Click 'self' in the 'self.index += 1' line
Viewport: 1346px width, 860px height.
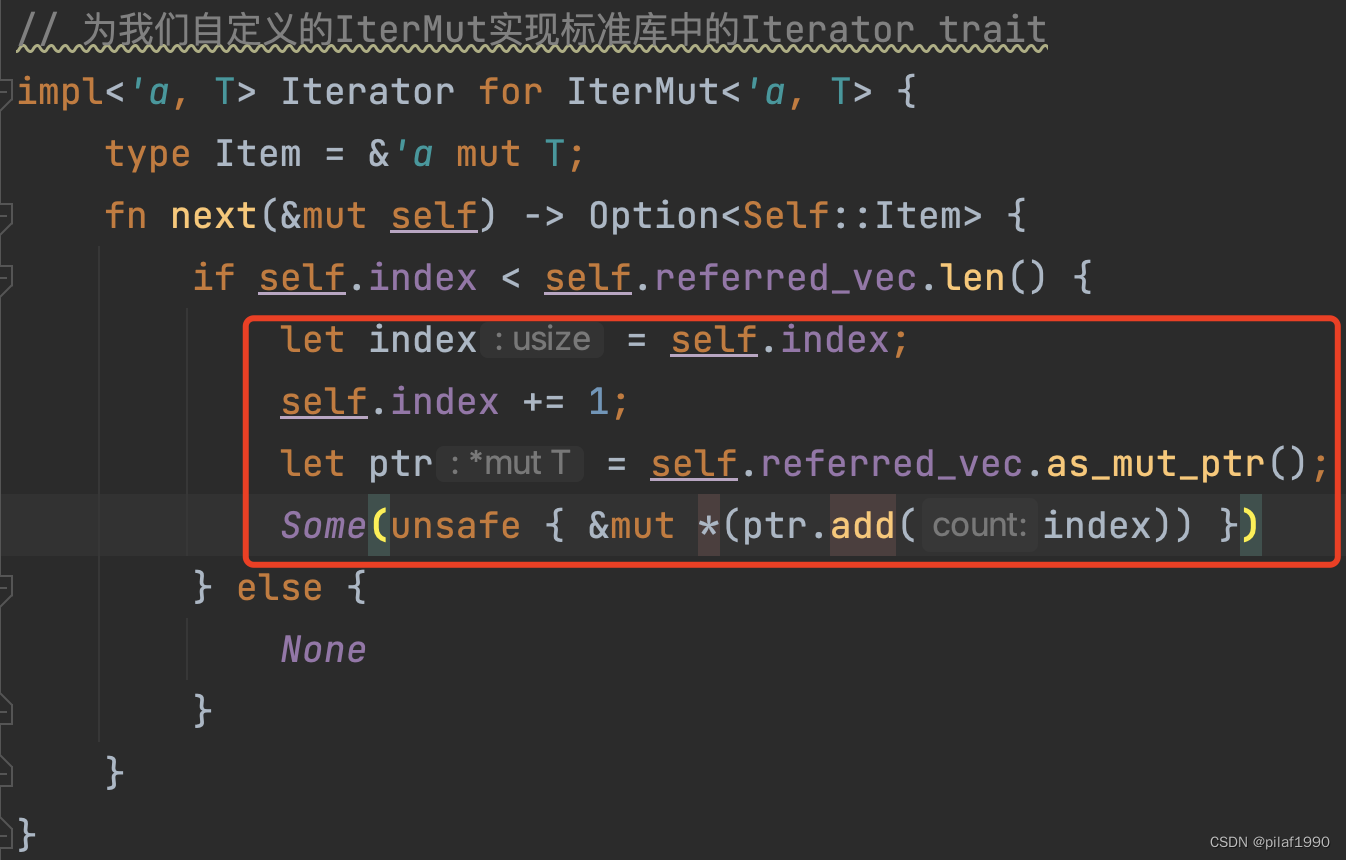(x=324, y=402)
